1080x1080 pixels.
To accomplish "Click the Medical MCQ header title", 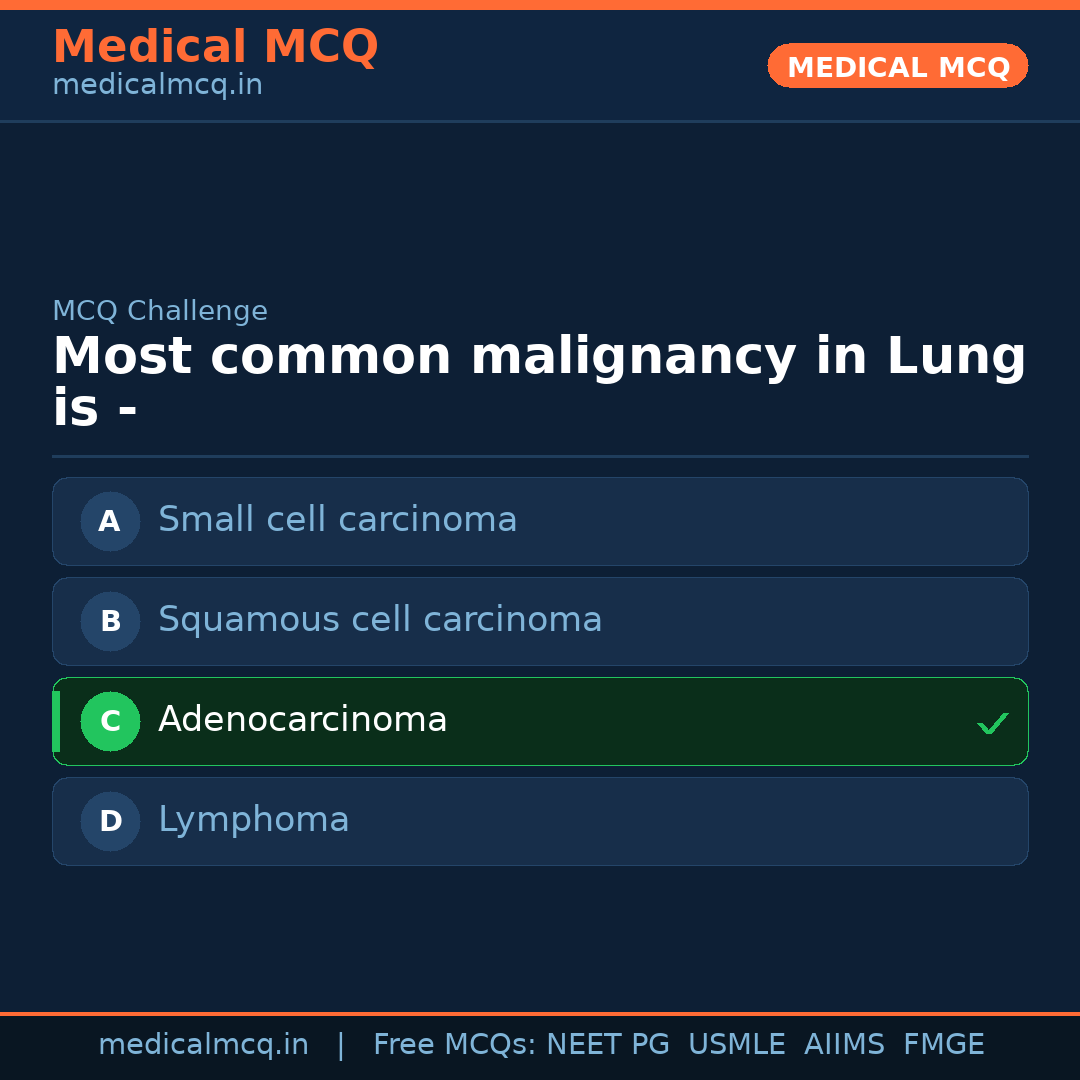I will [x=215, y=47].
